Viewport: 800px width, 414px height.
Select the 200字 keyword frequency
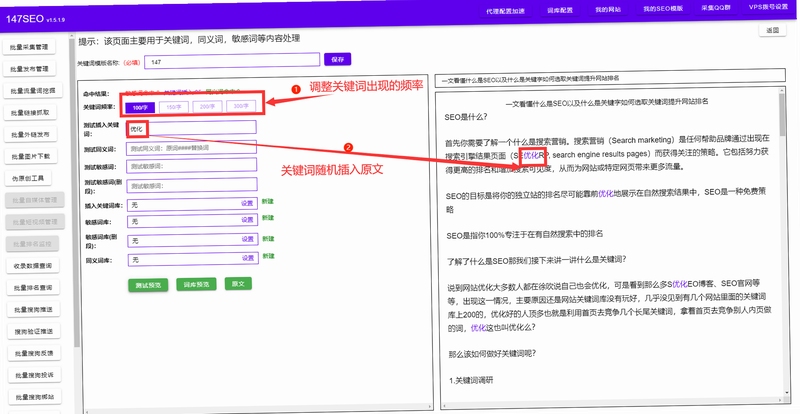[208, 106]
